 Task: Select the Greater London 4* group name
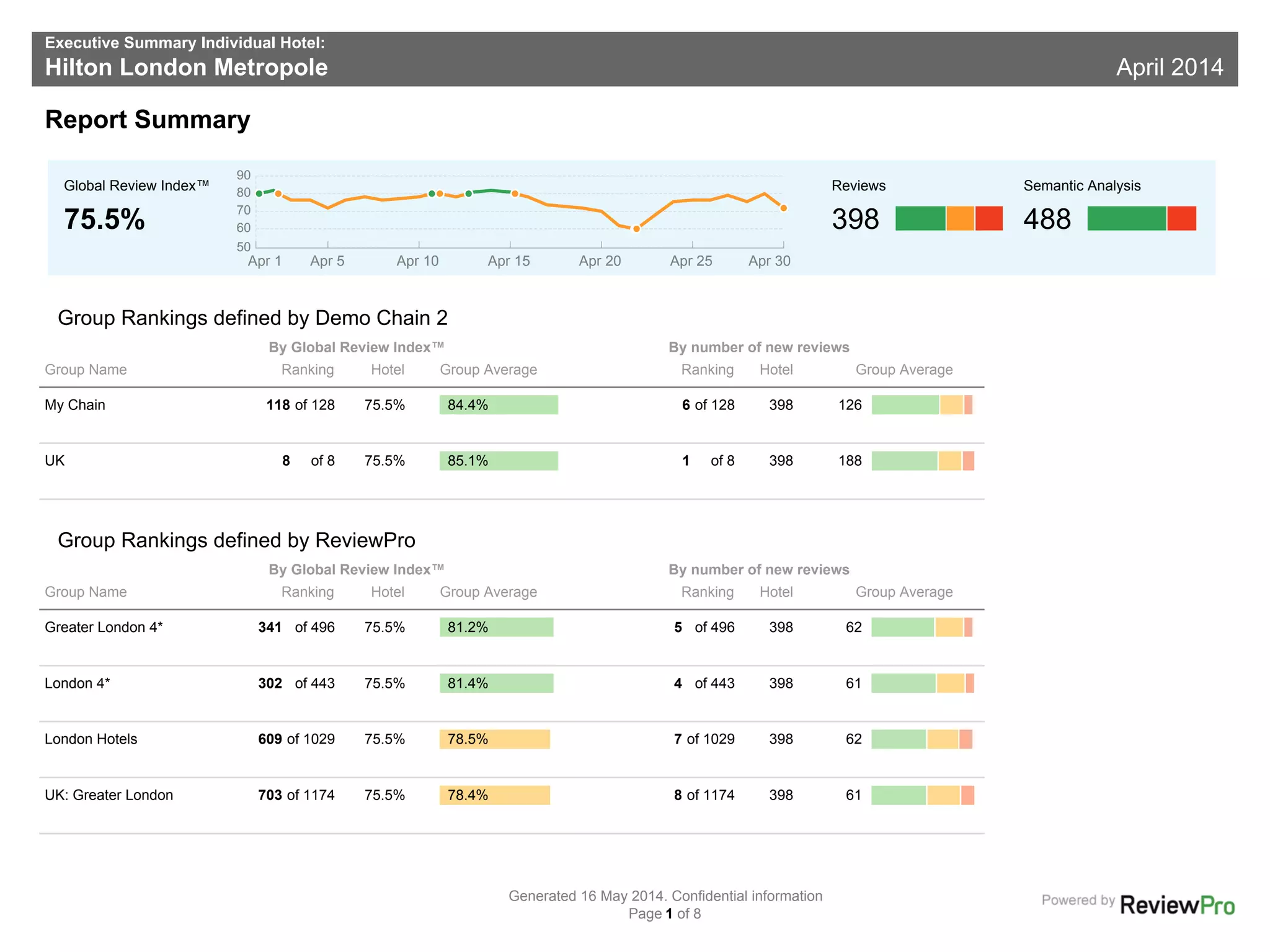click(x=104, y=627)
